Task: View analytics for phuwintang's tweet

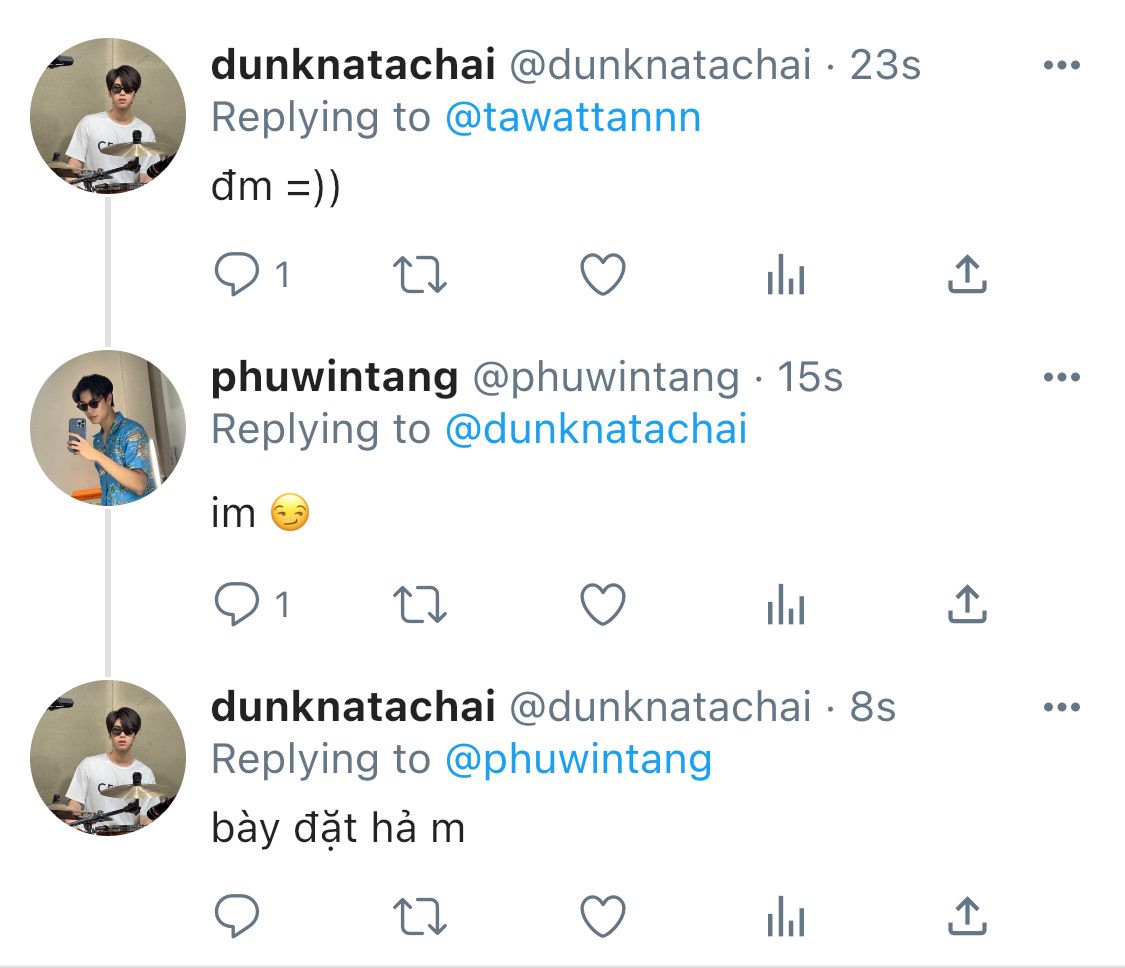Action: 785,605
